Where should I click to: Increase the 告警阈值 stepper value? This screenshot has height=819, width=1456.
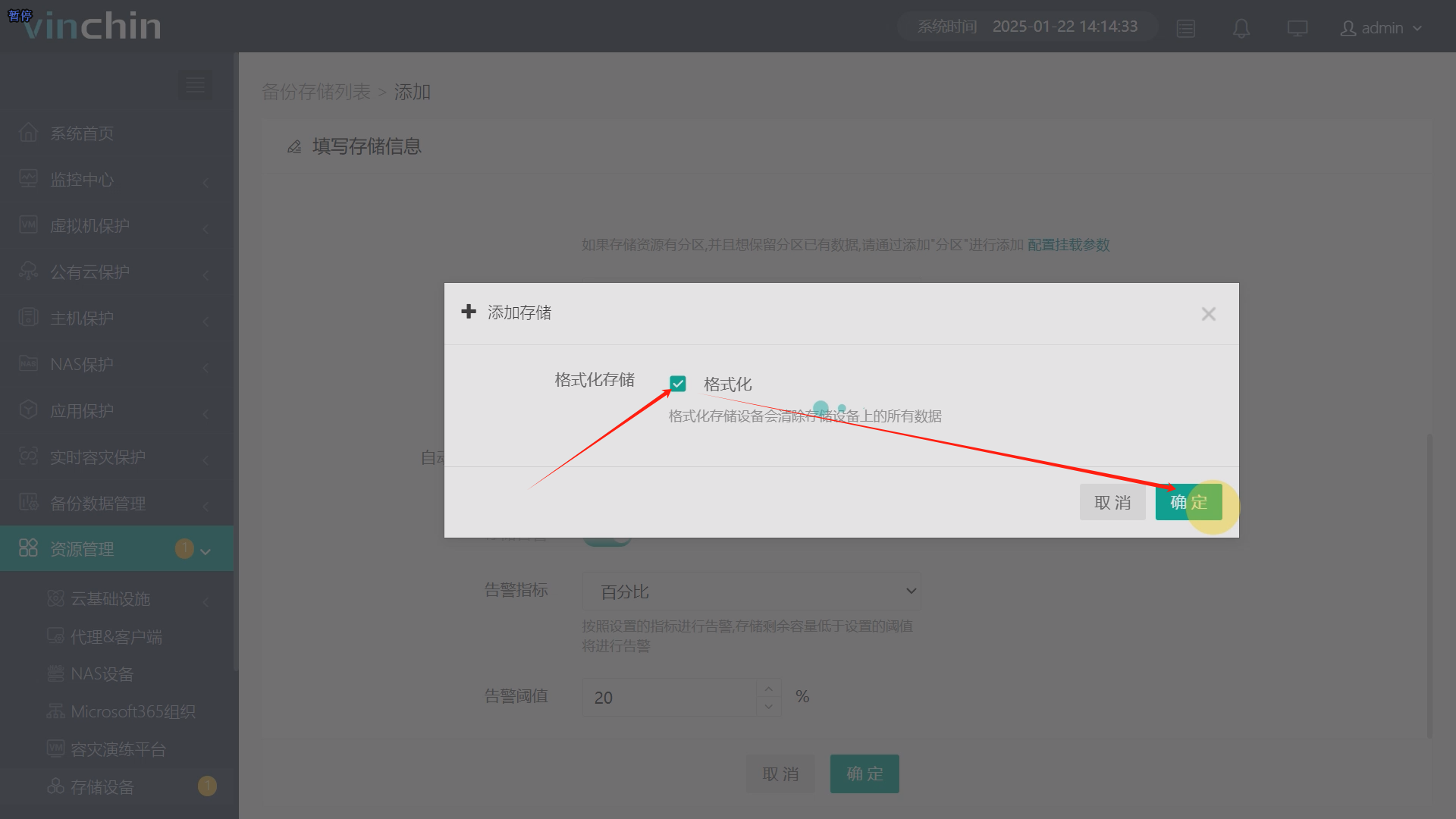tap(768, 689)
